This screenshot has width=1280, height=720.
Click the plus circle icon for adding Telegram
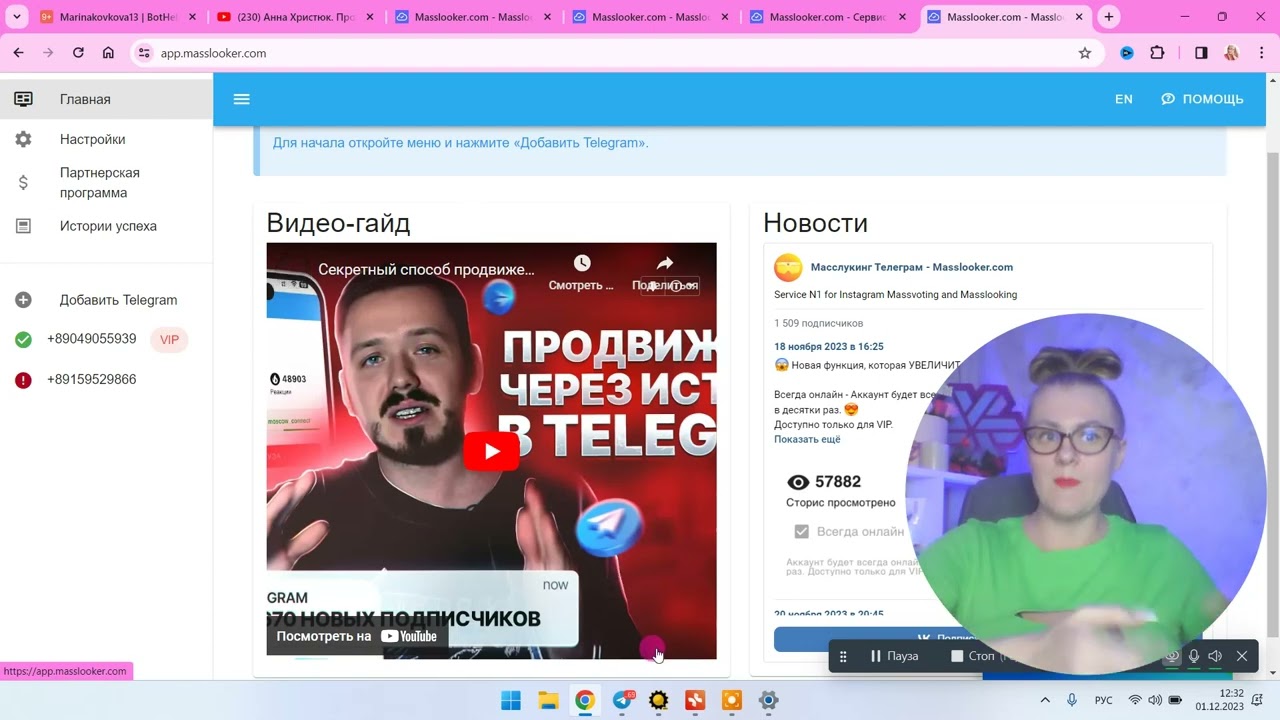click(23, 300)
